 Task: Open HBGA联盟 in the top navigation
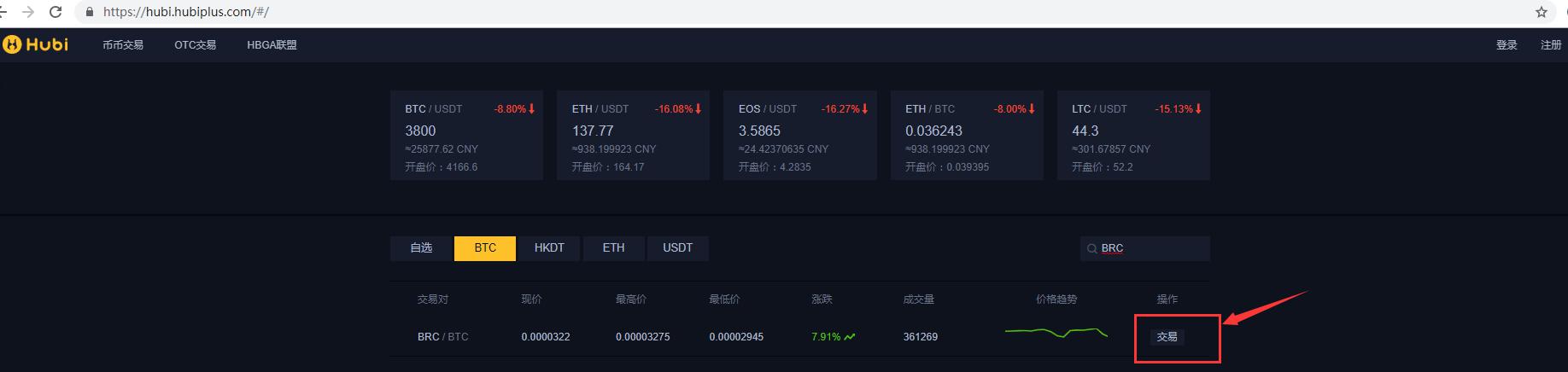tap(272, 45)
